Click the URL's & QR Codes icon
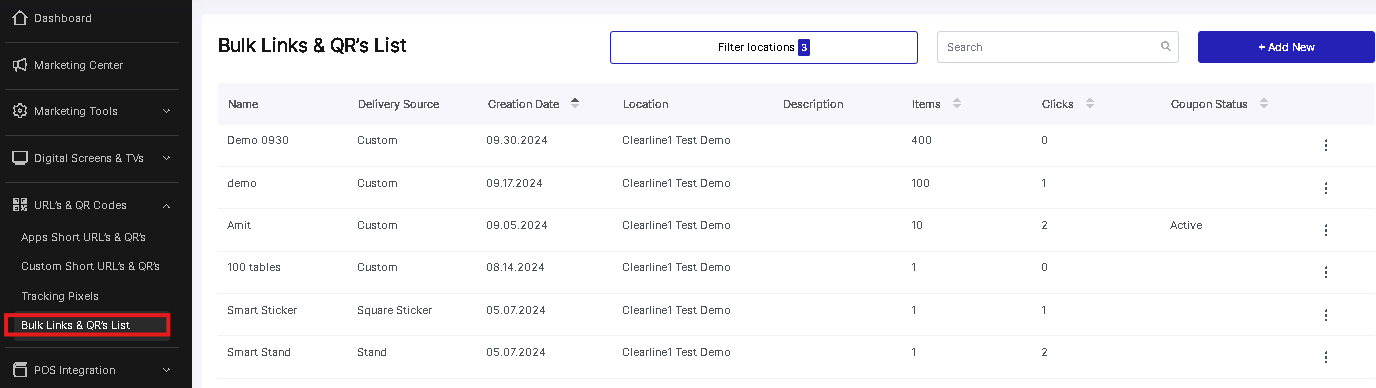Viewport: 1376px width, 388px height. pyautogui.click(x=19, y=205)
